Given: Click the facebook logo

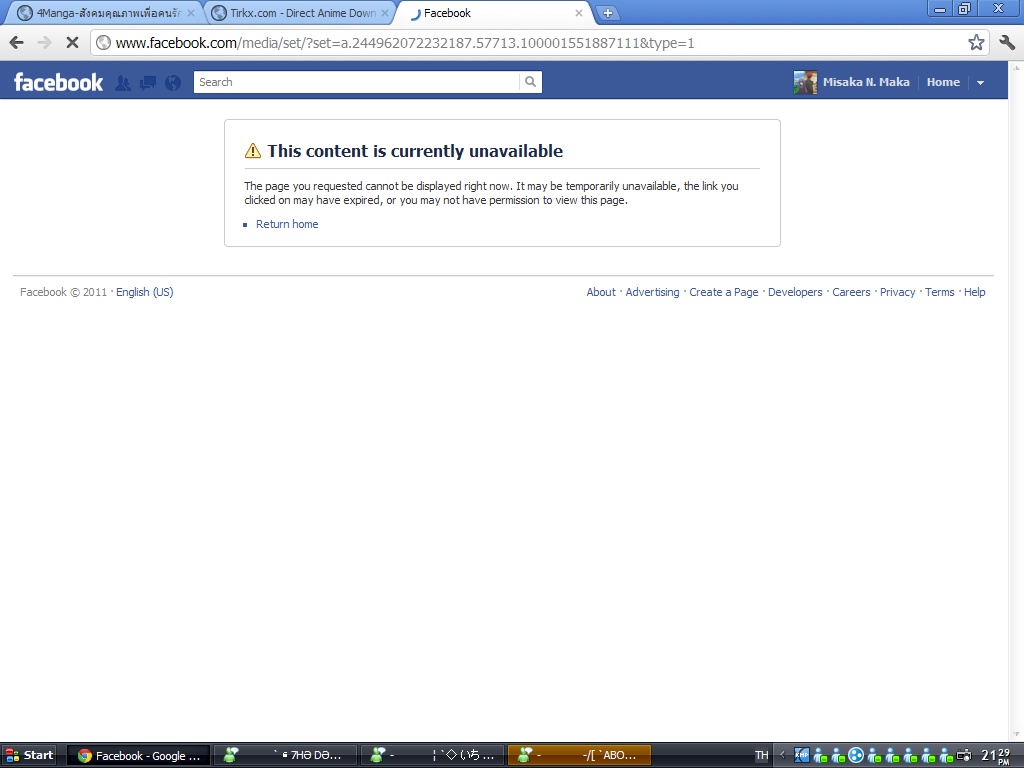Looking at the screenshot, I should coord(59,82).
